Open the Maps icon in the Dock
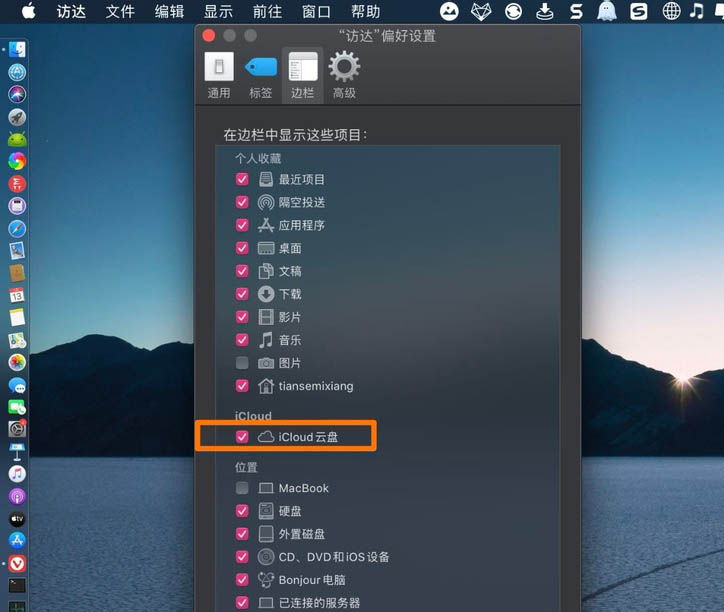Viewport: 724px width, 612px height. tap(17, 340)
